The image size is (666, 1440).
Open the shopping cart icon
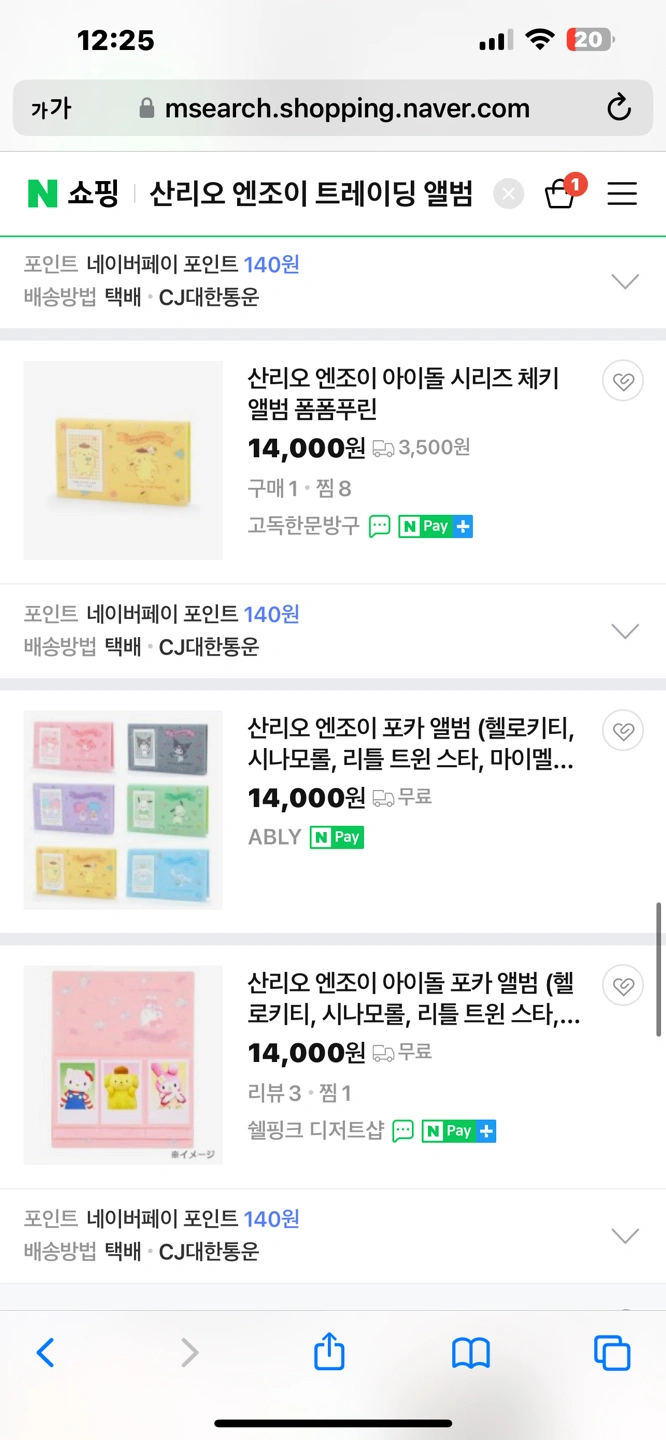[560, 194]
